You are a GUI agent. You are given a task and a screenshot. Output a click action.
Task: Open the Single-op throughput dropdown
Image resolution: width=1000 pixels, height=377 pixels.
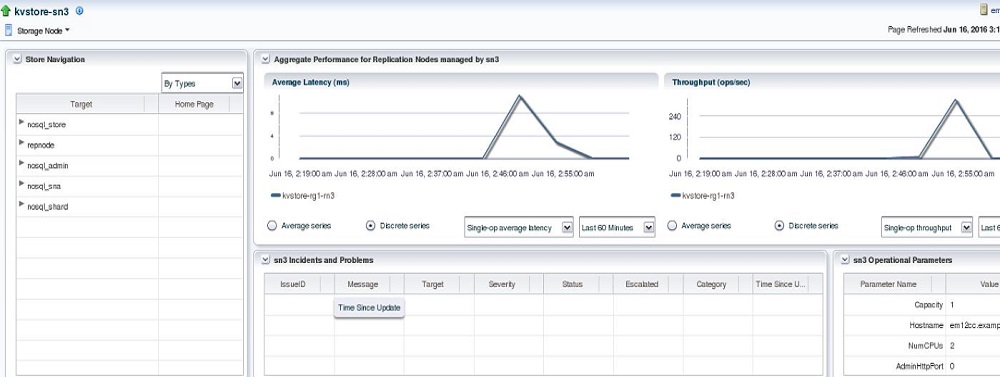pyautogui.click(x=927, y=227)
